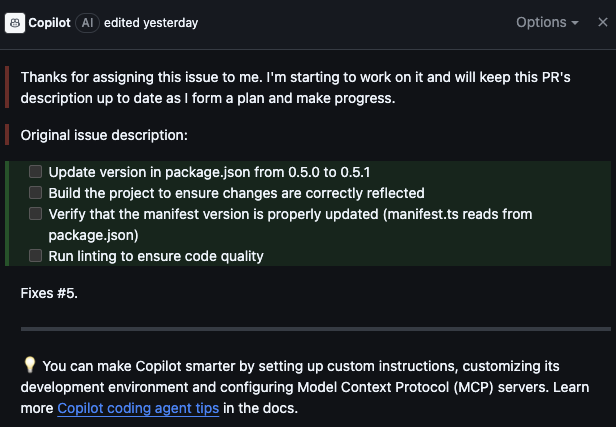Click the Thanks for assigning paragraph

coord(295,88)
